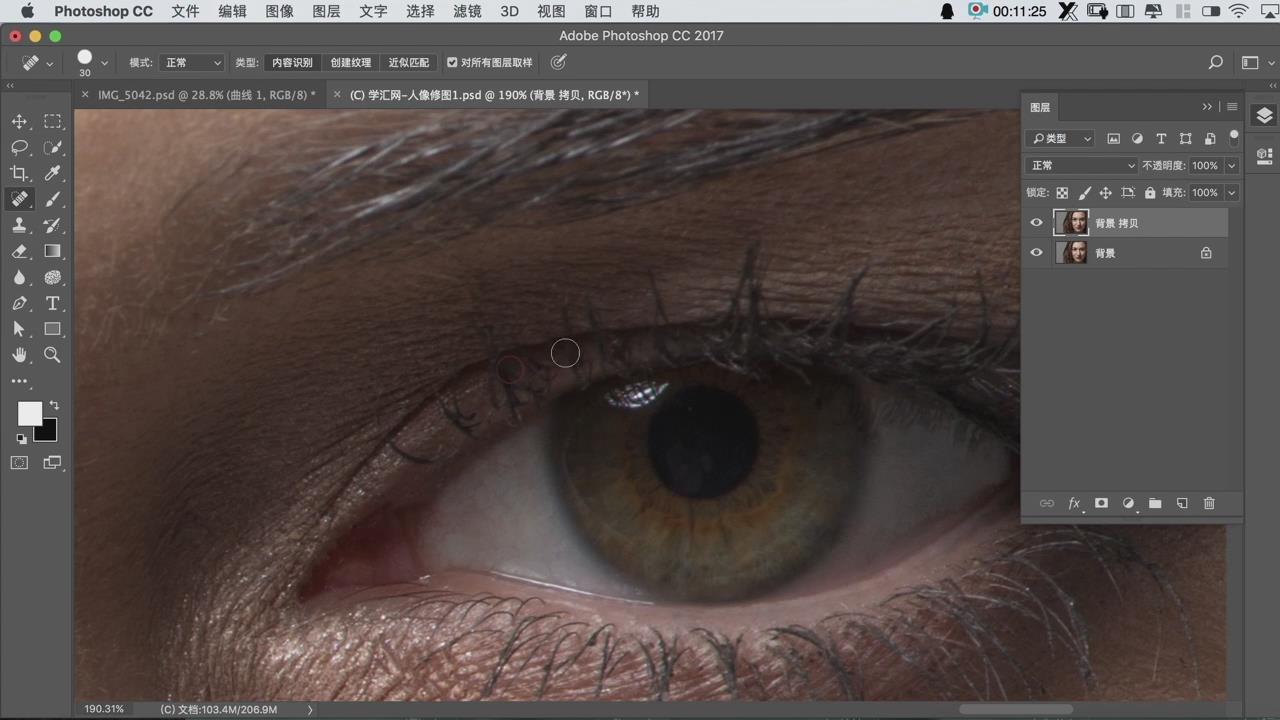The image size is (1280, 720).
Task: Open the layer filter 类型 dropdown
Action: pos(1061,139)
